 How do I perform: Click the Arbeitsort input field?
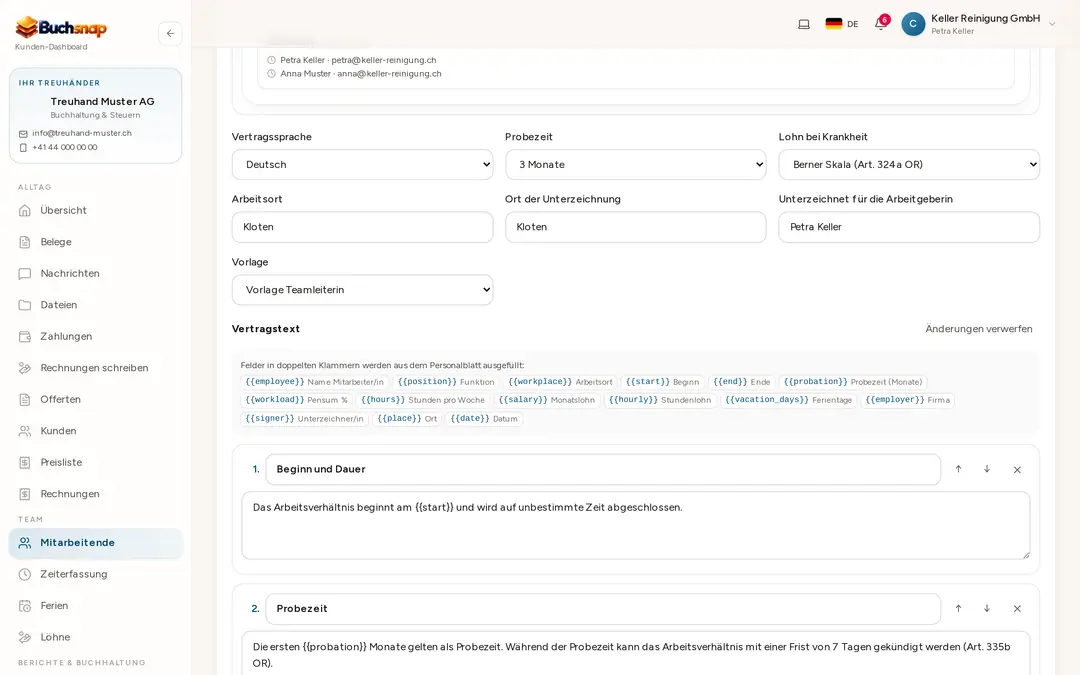pos(362,227)
